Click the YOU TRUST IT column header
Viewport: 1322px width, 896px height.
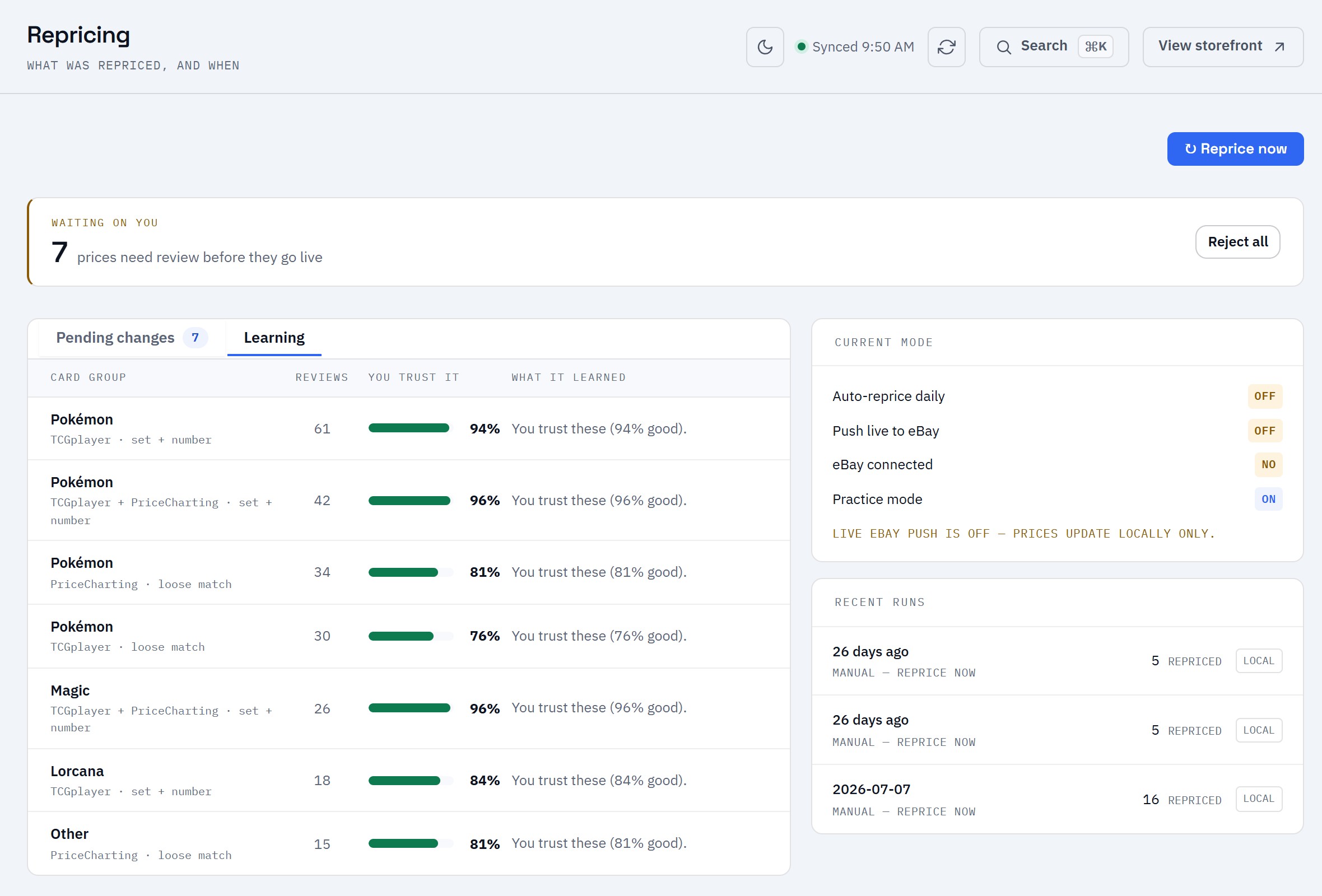(x=413, y=377)
